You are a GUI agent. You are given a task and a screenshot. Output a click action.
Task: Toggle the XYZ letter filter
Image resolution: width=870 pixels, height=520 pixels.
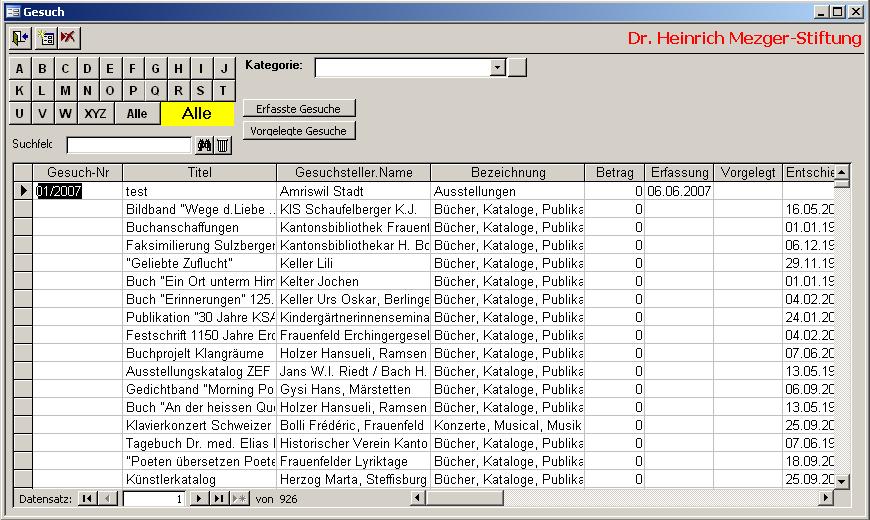click(x=95, y=113)
